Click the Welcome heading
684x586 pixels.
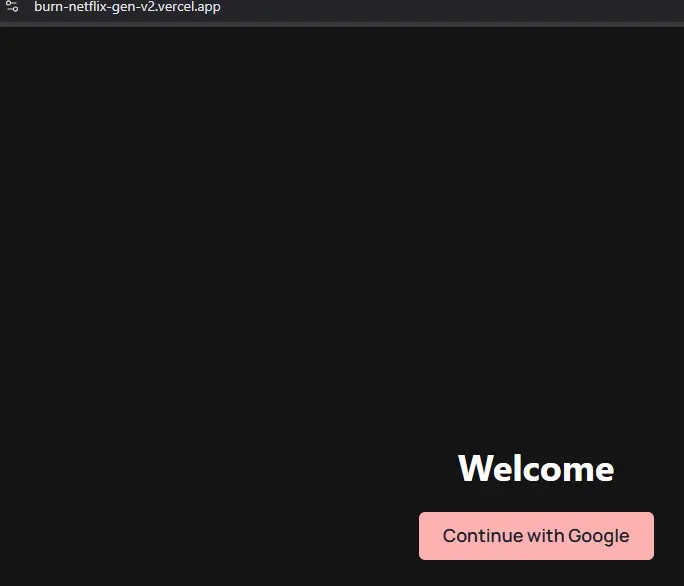point(536,468)
